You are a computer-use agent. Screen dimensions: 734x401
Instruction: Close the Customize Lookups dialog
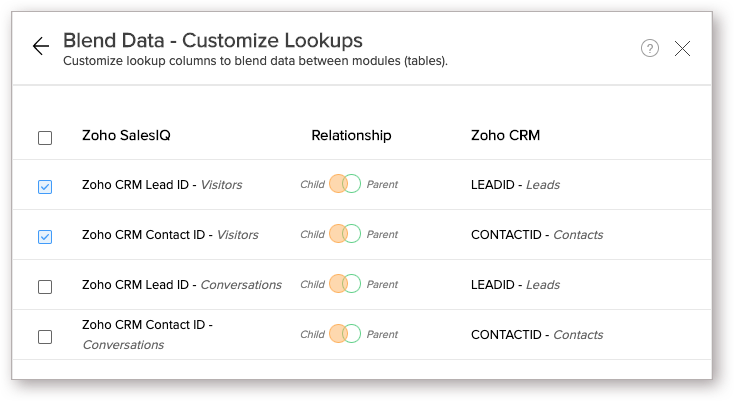pos(683,48)
